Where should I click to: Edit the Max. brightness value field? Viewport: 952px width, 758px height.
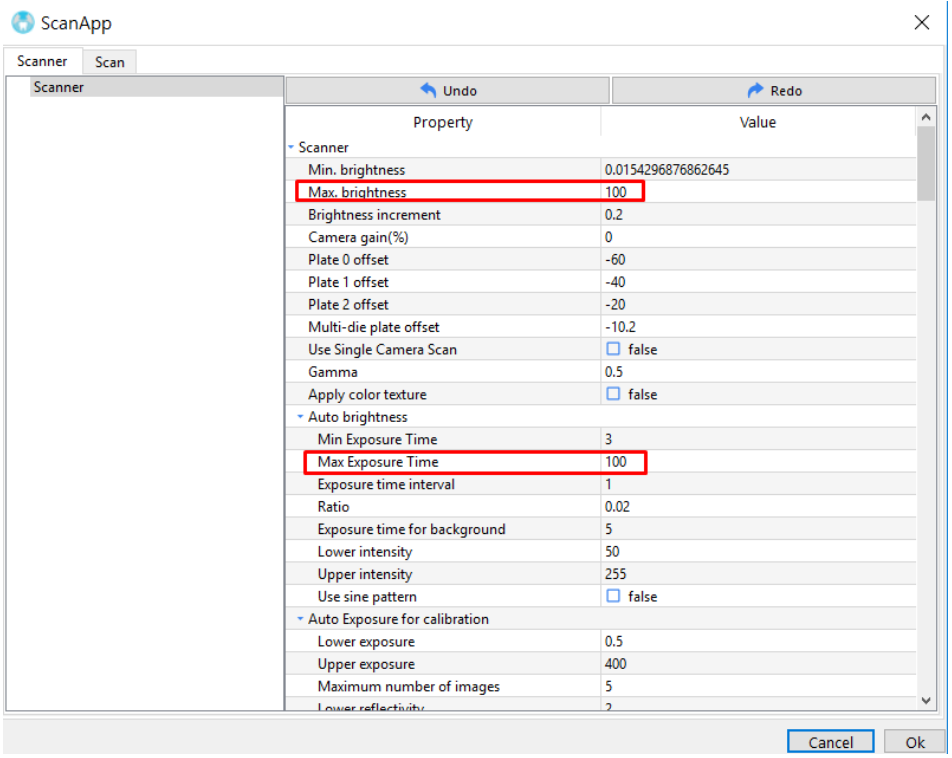pos(755,192)
